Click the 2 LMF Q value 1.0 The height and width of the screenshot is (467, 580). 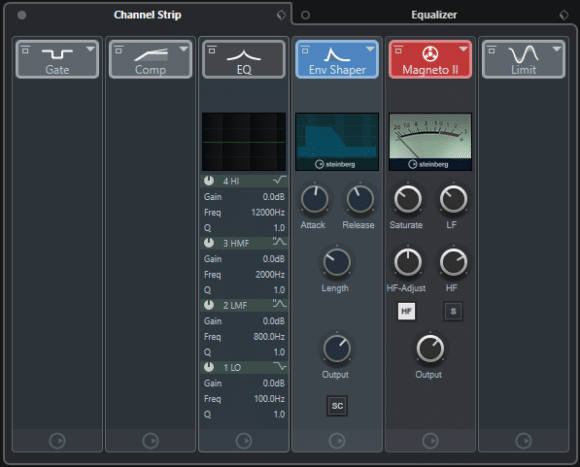click(x=279, y=352)
